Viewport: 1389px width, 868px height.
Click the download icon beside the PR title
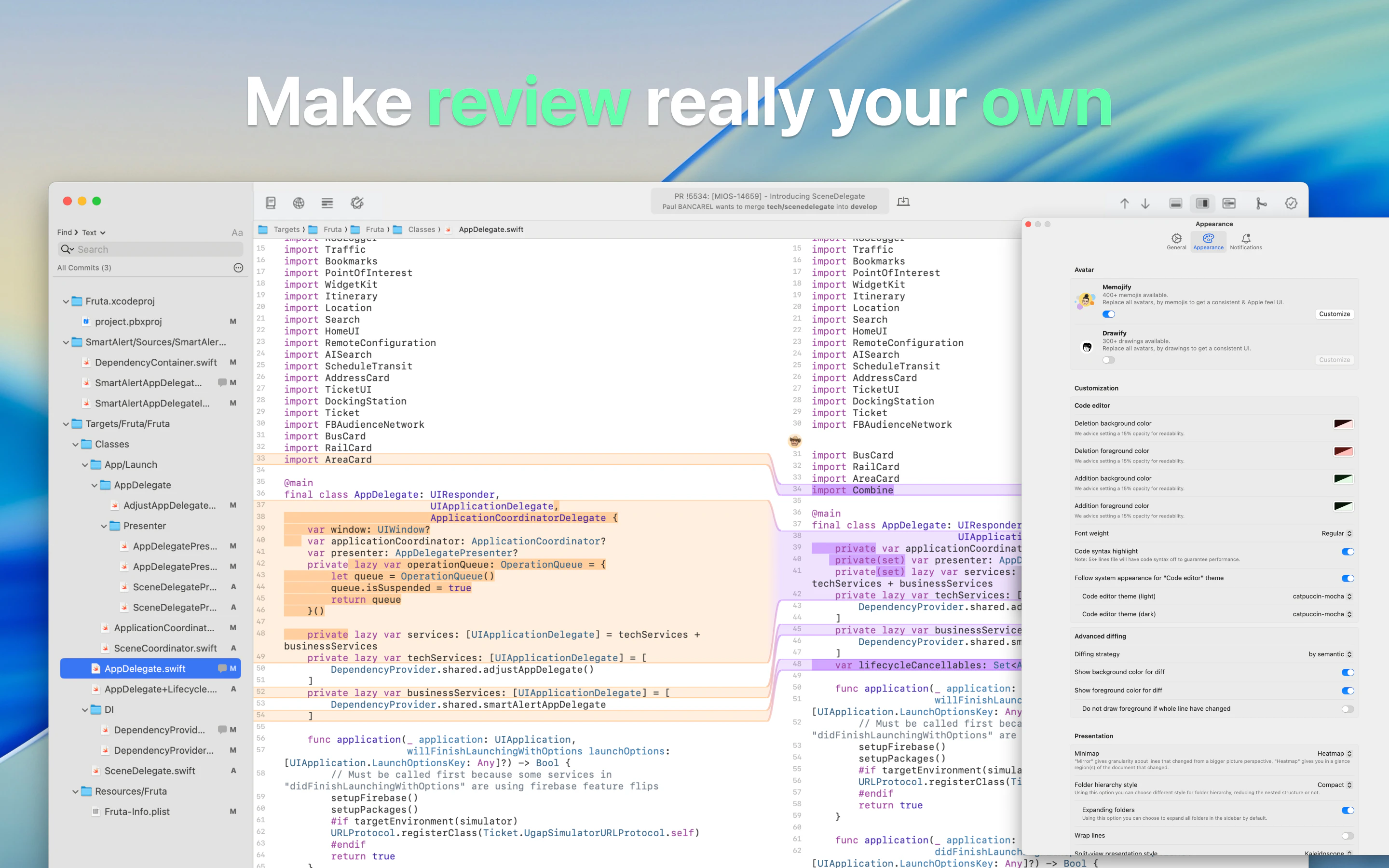(x=903, y=202)
